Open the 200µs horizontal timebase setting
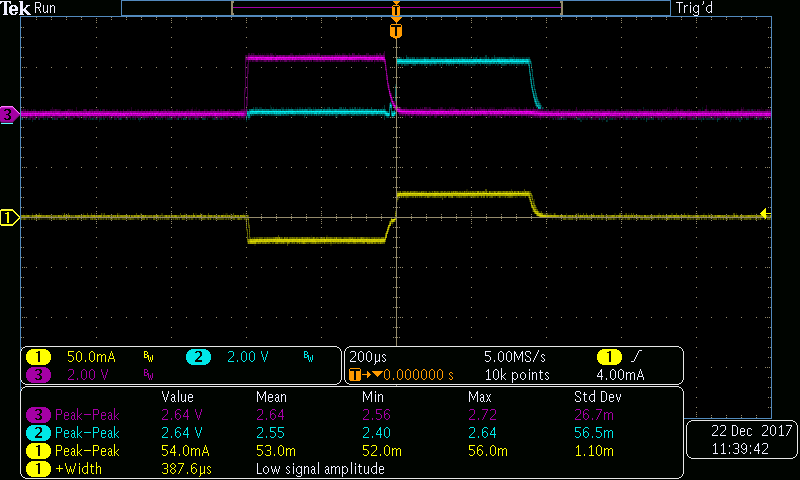The height and width of the screenshot is (480, 800). tap(370, 357)
